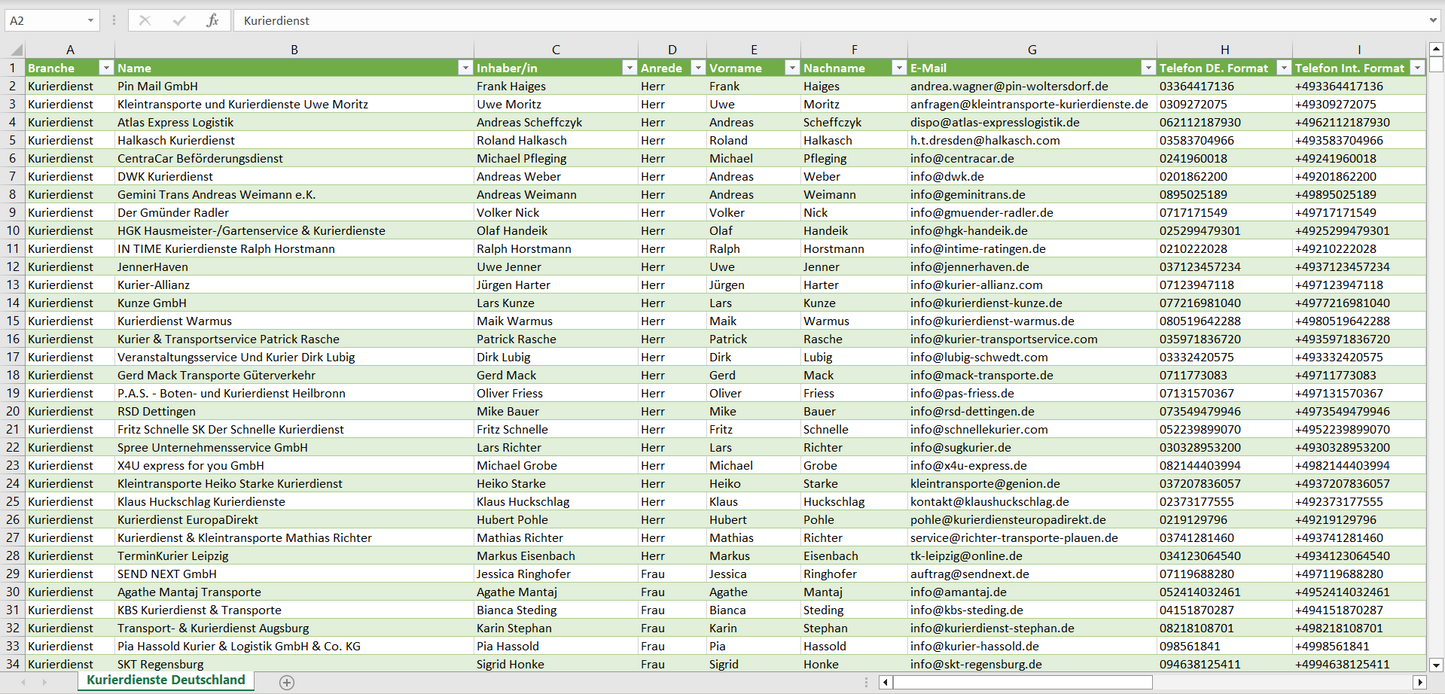Viewport: 1445px width, 694px height.
Task: Open the Name Box dropdown arrow
Action: tap(91, 20)
